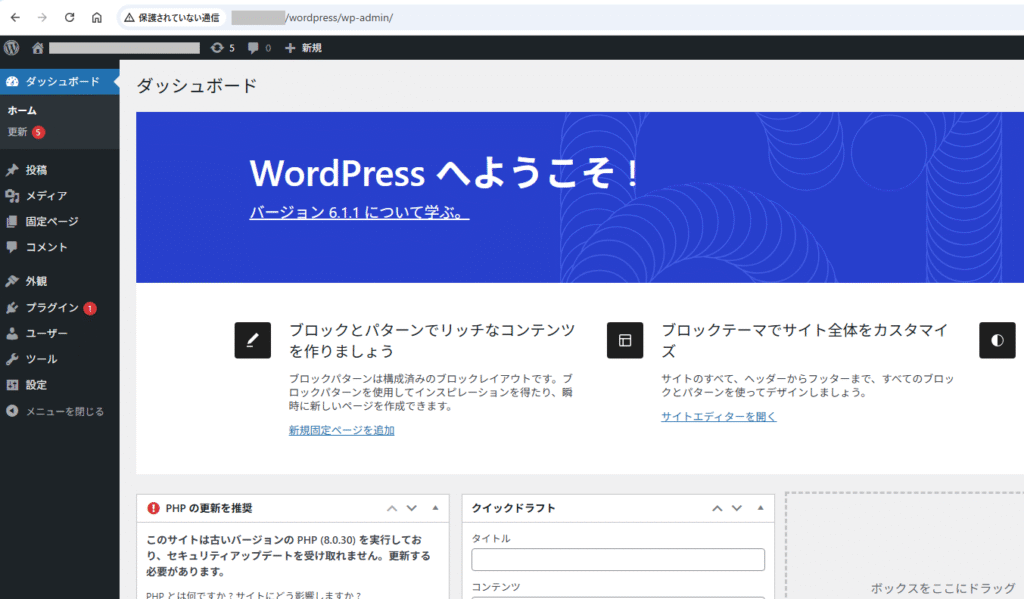
Task: Click the ボックスをここにドラッグ drop zone
Action: pos(905,545)
